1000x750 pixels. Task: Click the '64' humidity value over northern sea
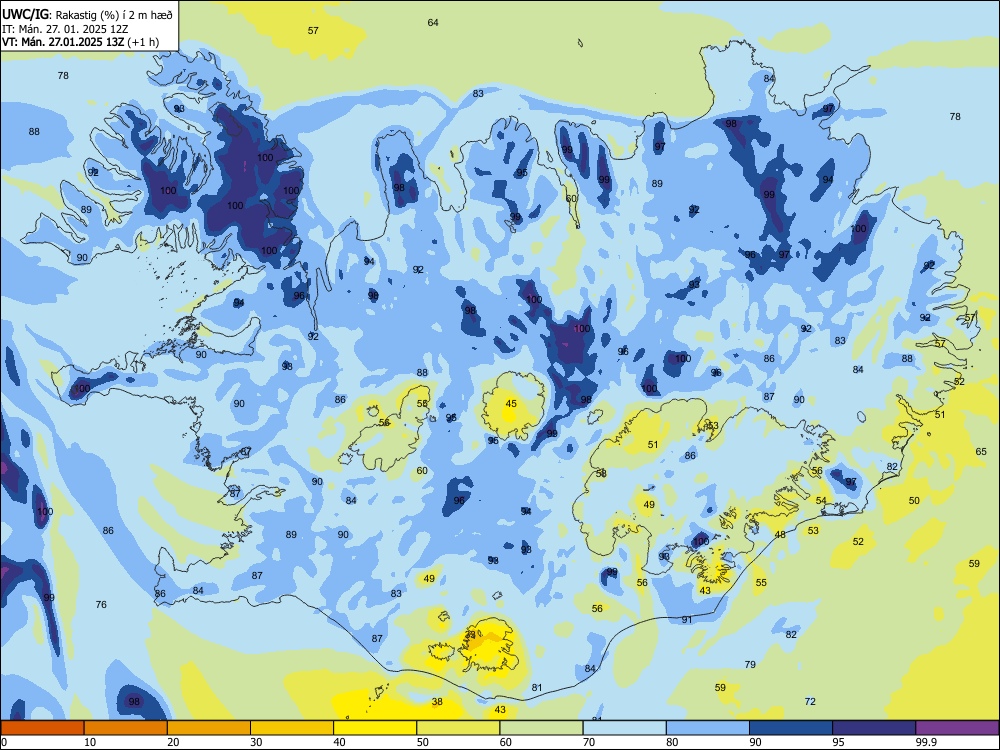(433, 22)
